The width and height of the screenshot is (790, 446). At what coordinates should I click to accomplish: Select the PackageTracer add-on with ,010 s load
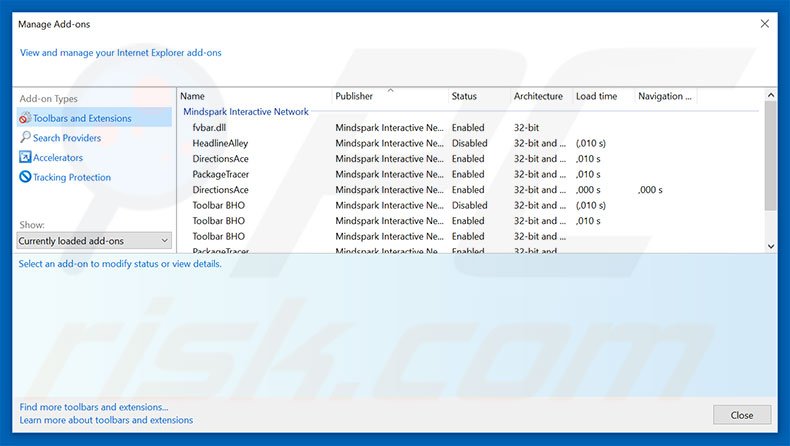pos(221,174)
